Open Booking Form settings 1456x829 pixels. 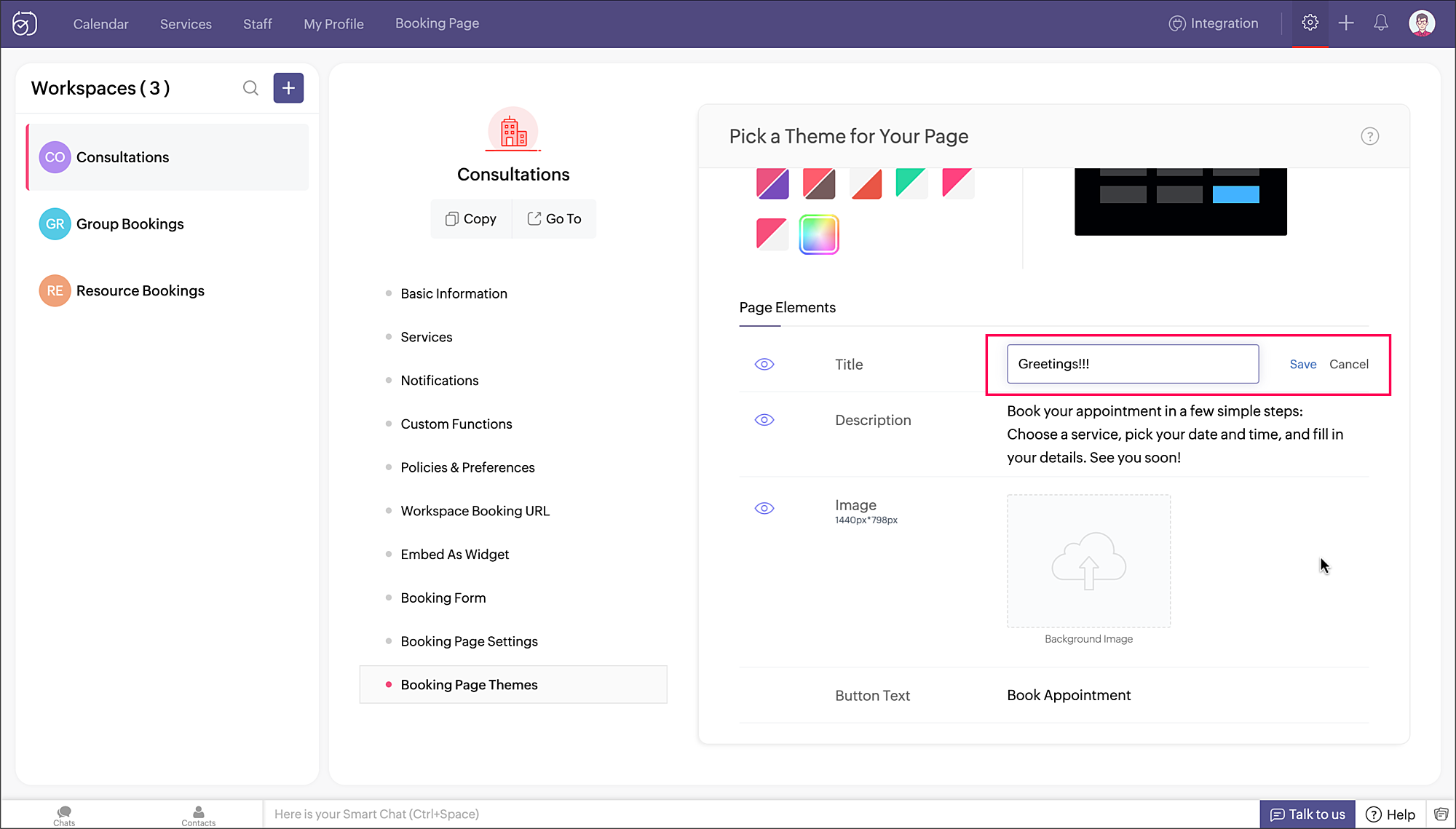443,598
